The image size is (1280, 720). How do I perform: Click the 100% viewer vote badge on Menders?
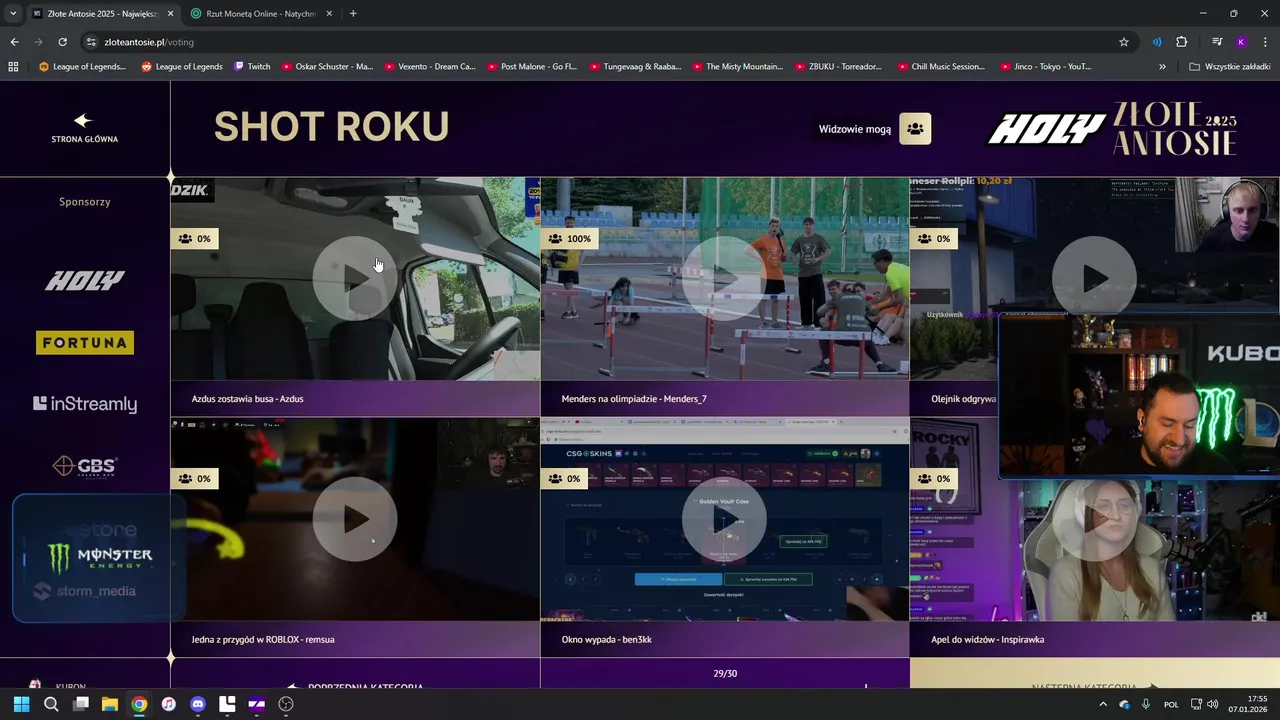pyautogui.click(x=569, y=239)
